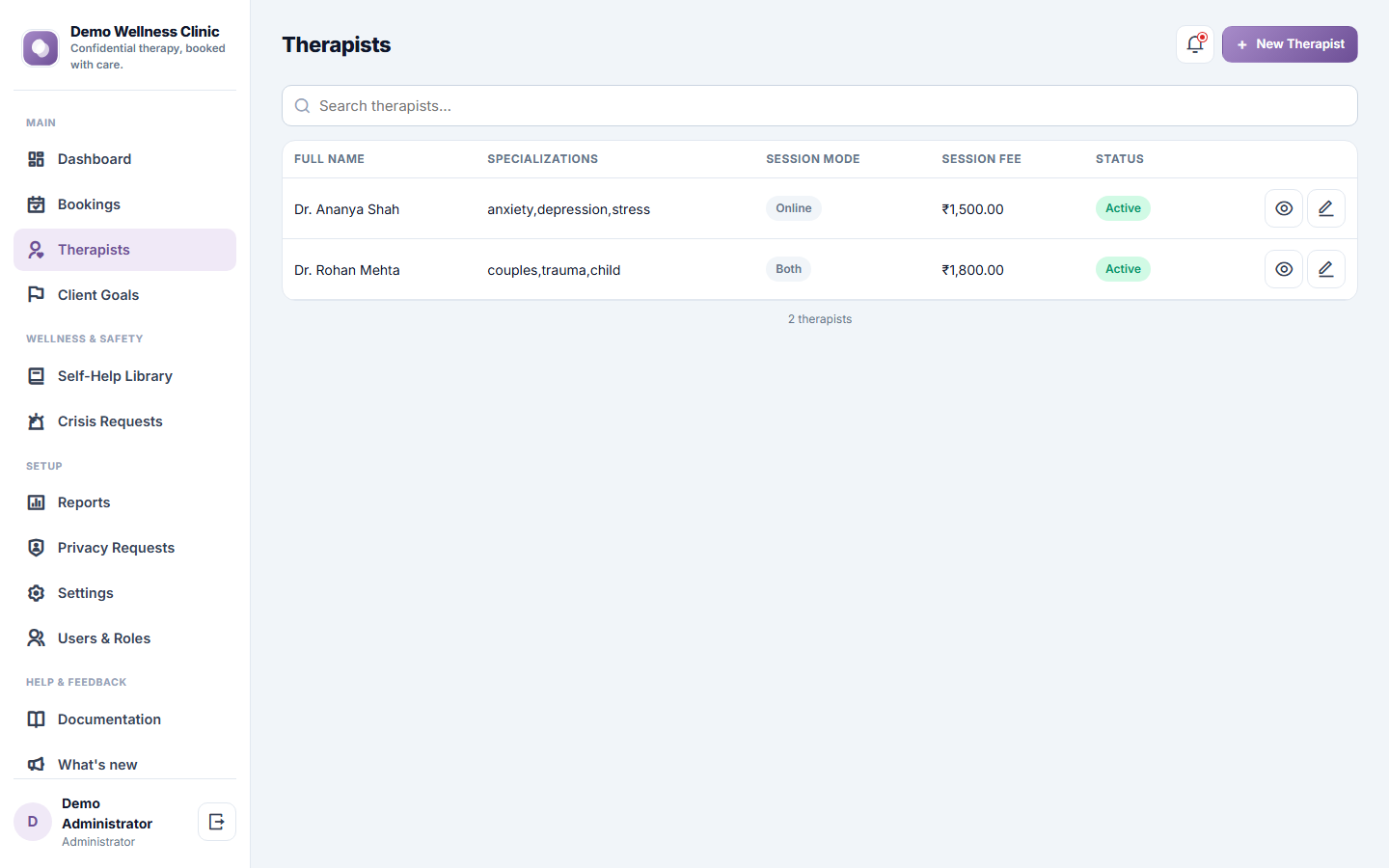
Task: Open the Reports section
Action: coord(124,502)
